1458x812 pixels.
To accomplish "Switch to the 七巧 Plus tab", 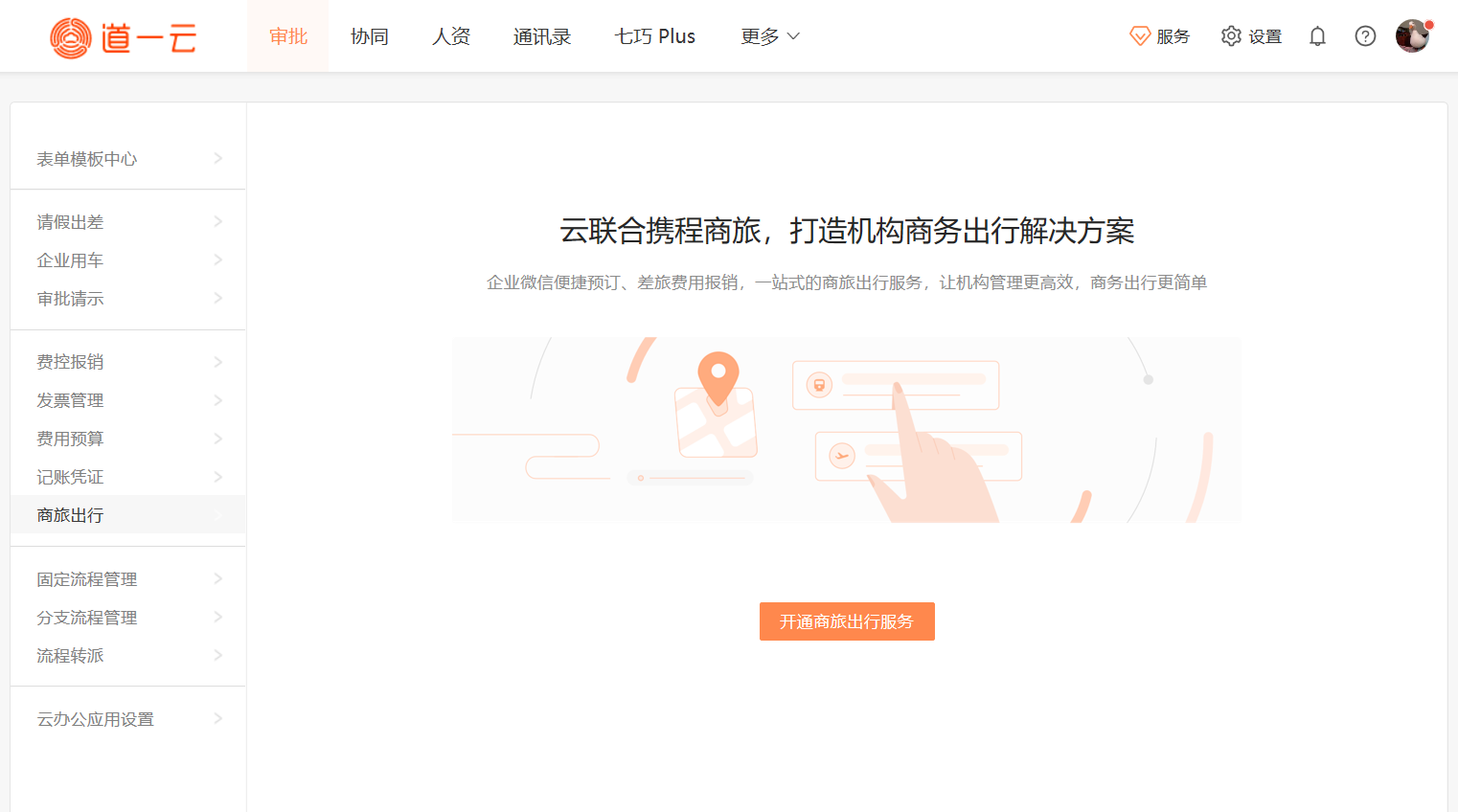I will 655,36.
